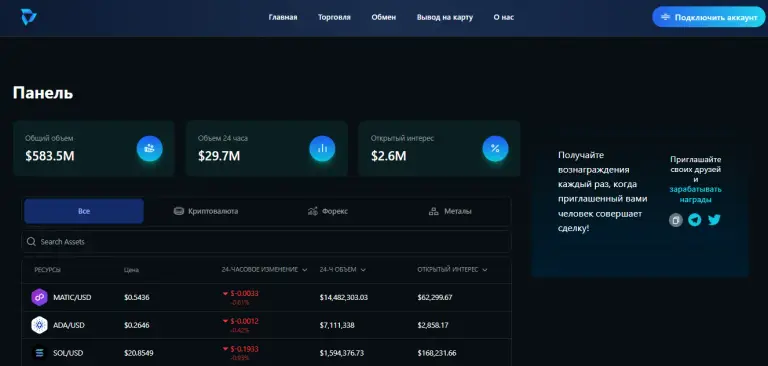
Task: Go to the Торговля page
Action: (x=334, y=17)
